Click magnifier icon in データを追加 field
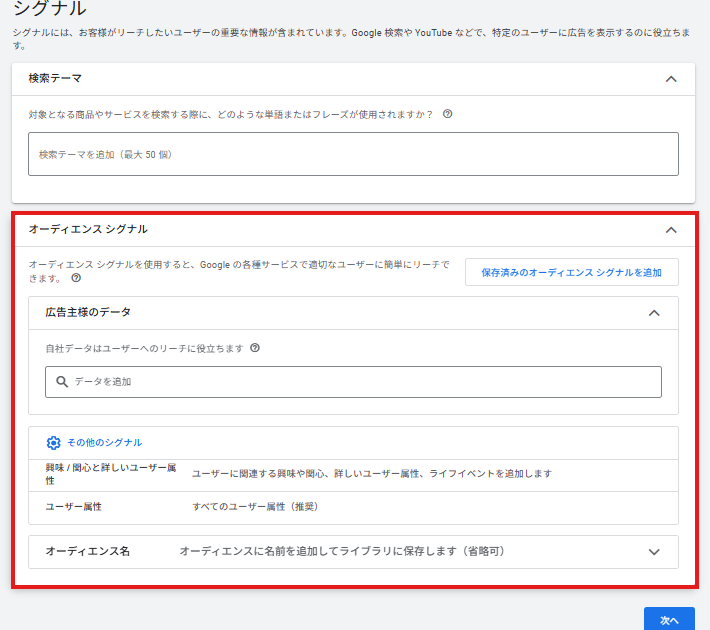The image size is (710, 630). [x=62, y=382]
